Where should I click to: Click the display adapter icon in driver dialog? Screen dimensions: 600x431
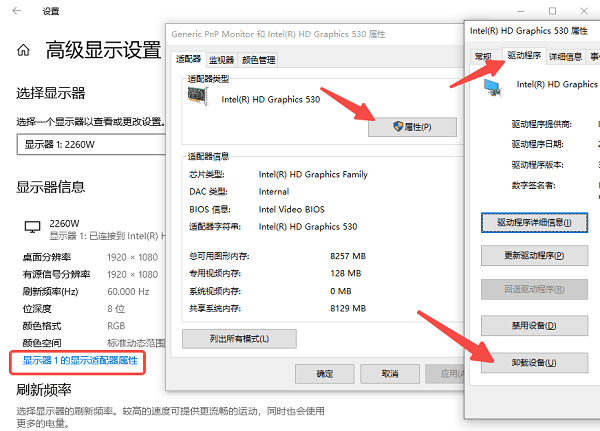[493, 86]
